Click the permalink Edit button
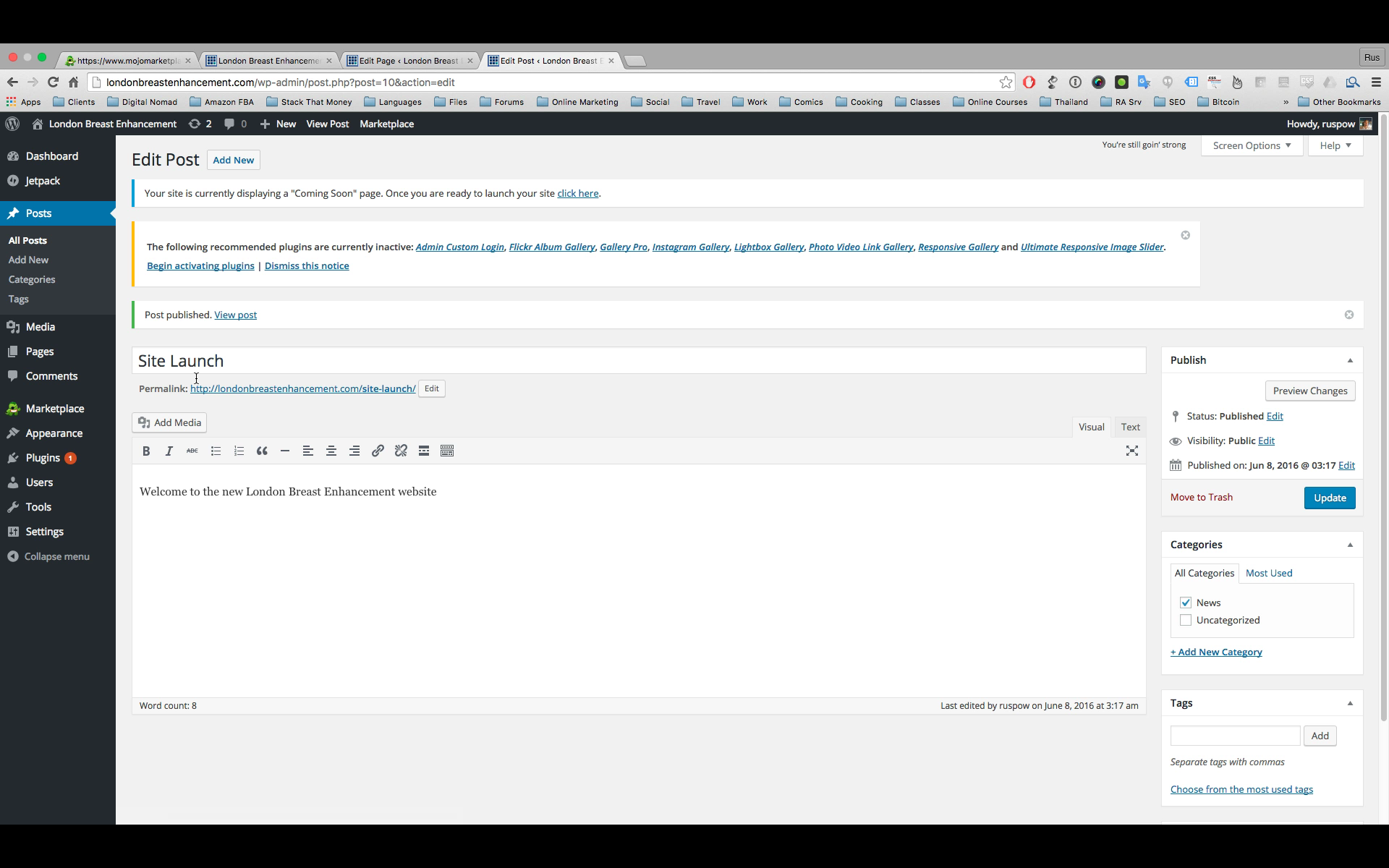The height and width of the screenshot is (868, 1389). coord(431,388)
